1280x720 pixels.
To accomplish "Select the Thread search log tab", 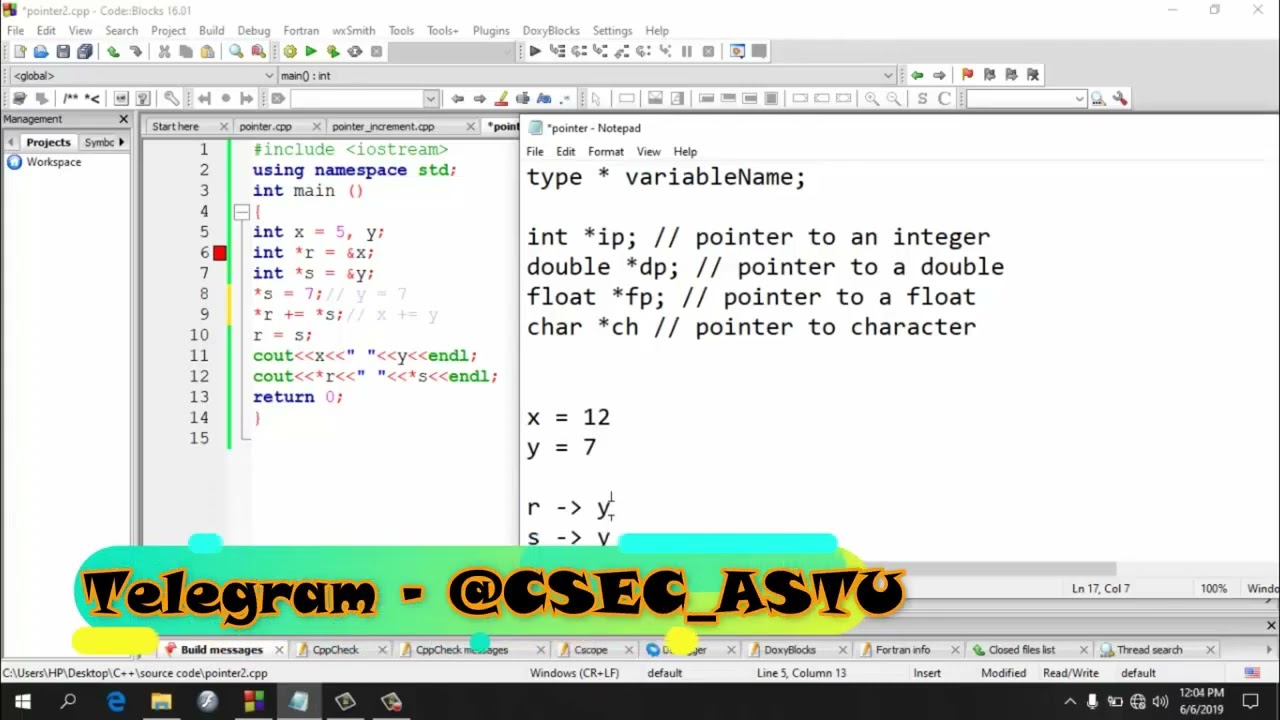I will 1149,650.
